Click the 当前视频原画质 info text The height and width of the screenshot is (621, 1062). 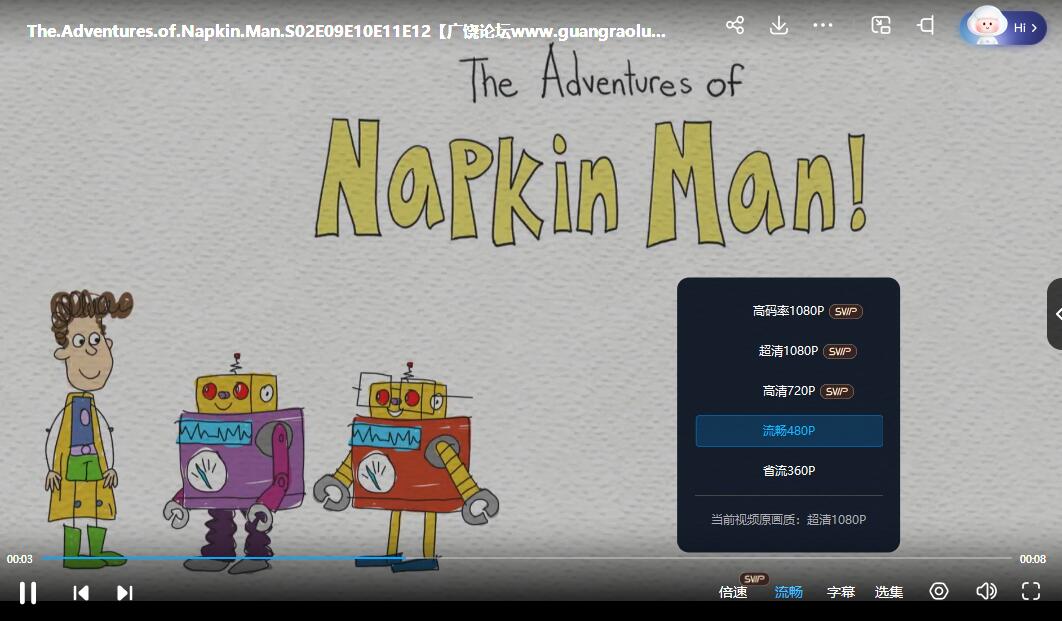788,519
